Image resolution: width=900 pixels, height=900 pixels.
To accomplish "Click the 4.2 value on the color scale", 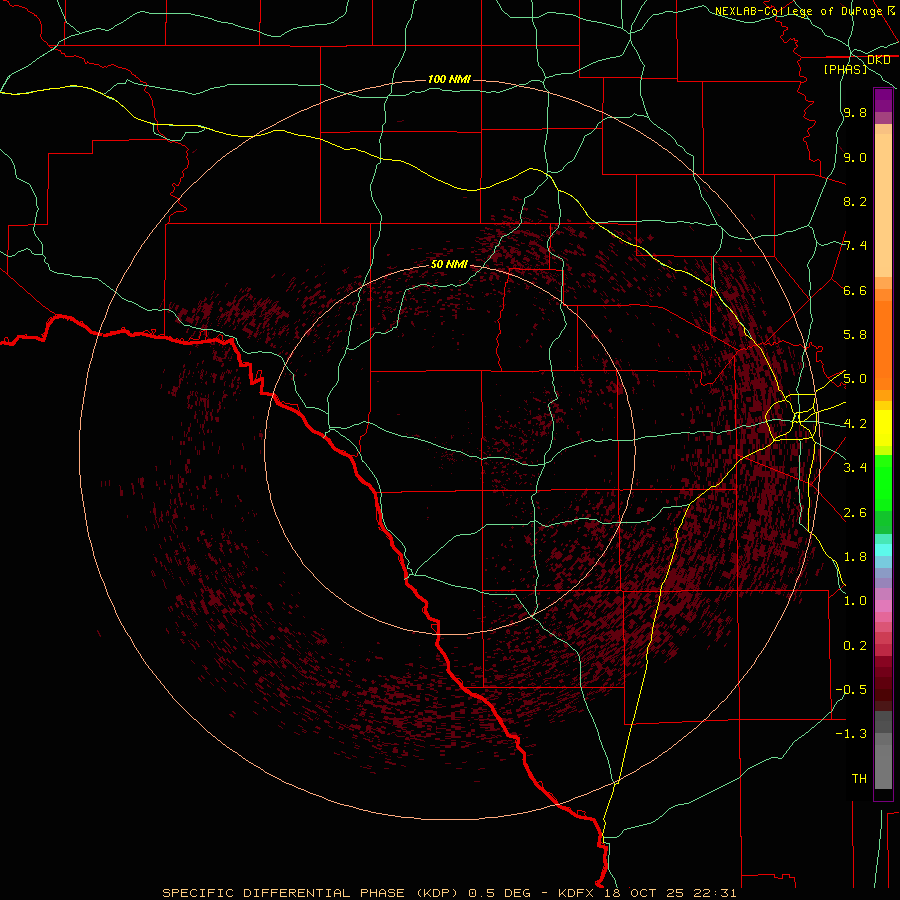I will coord(855,424).
